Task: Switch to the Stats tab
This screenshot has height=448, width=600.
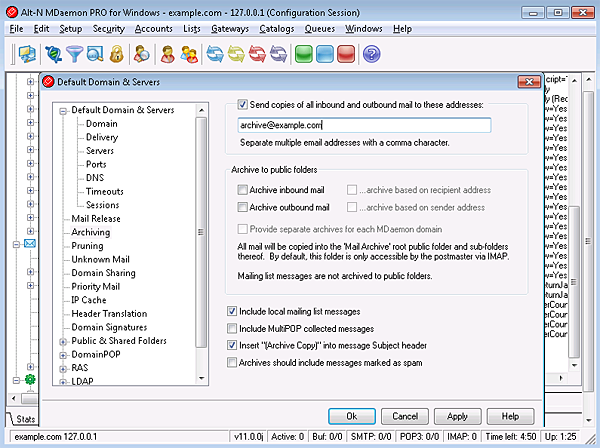Action: click(x=24, y=419)
